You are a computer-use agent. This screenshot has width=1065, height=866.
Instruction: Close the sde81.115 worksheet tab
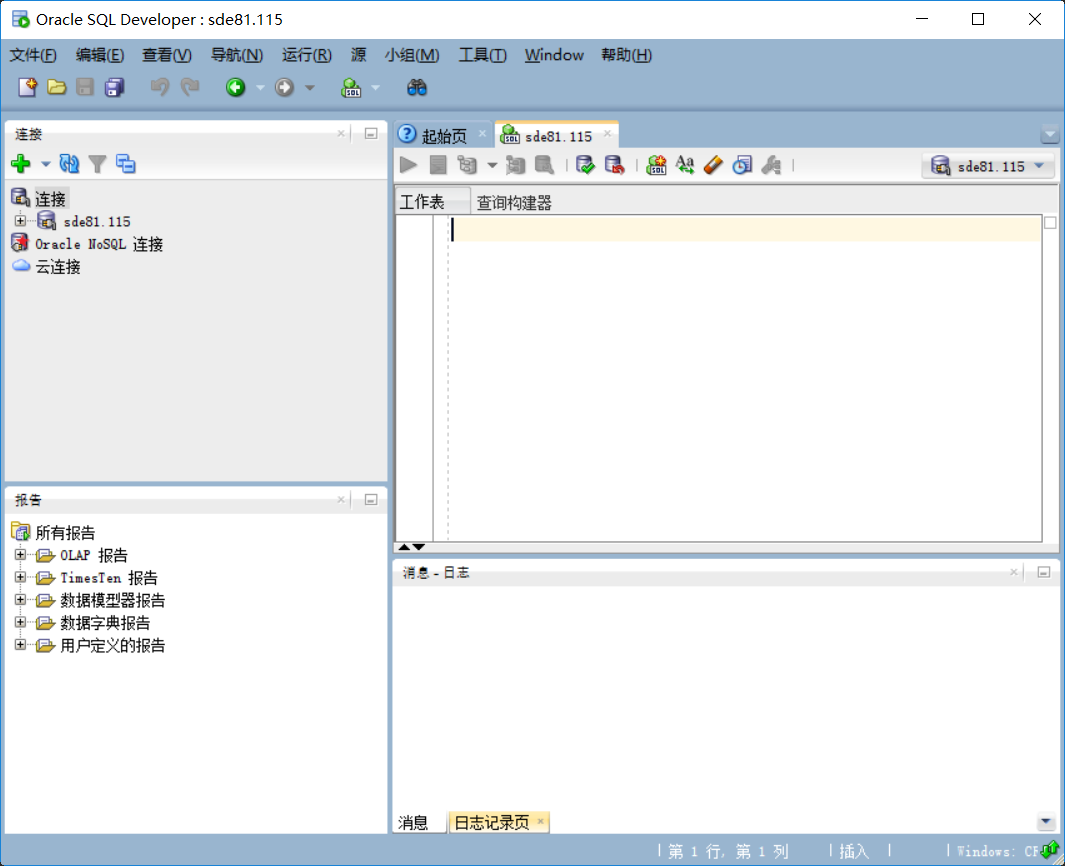[607, 134]
